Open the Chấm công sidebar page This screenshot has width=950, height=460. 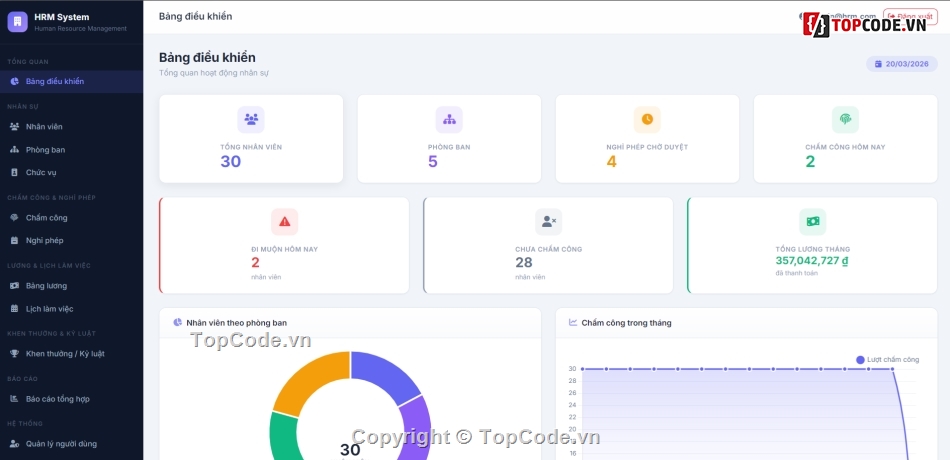pyautogui.click(x=71, y=218)
